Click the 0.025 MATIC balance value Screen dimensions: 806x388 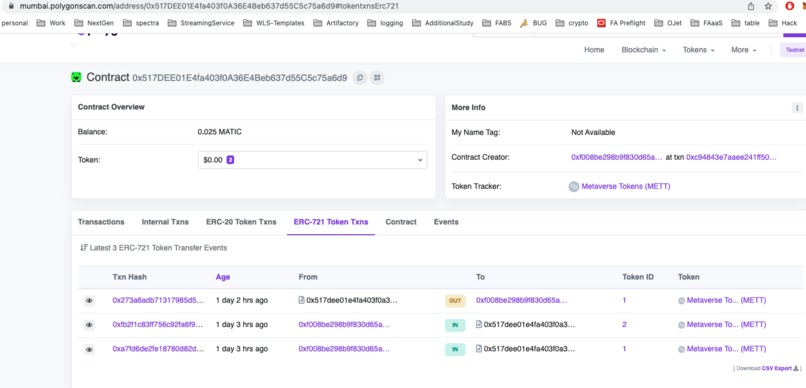point(219,132)
